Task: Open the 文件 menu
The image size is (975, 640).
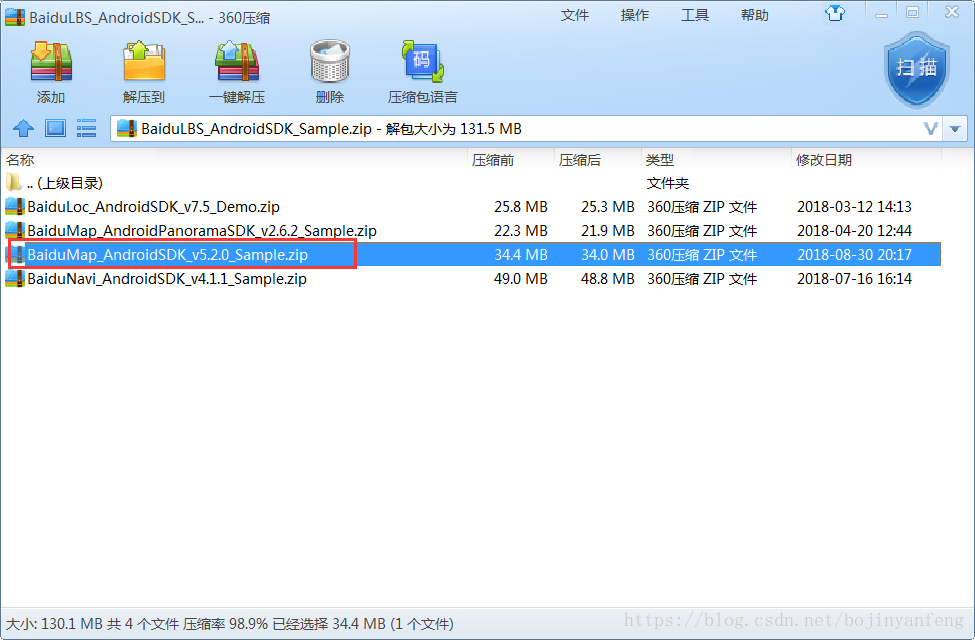Action: (x=575, y=15)
